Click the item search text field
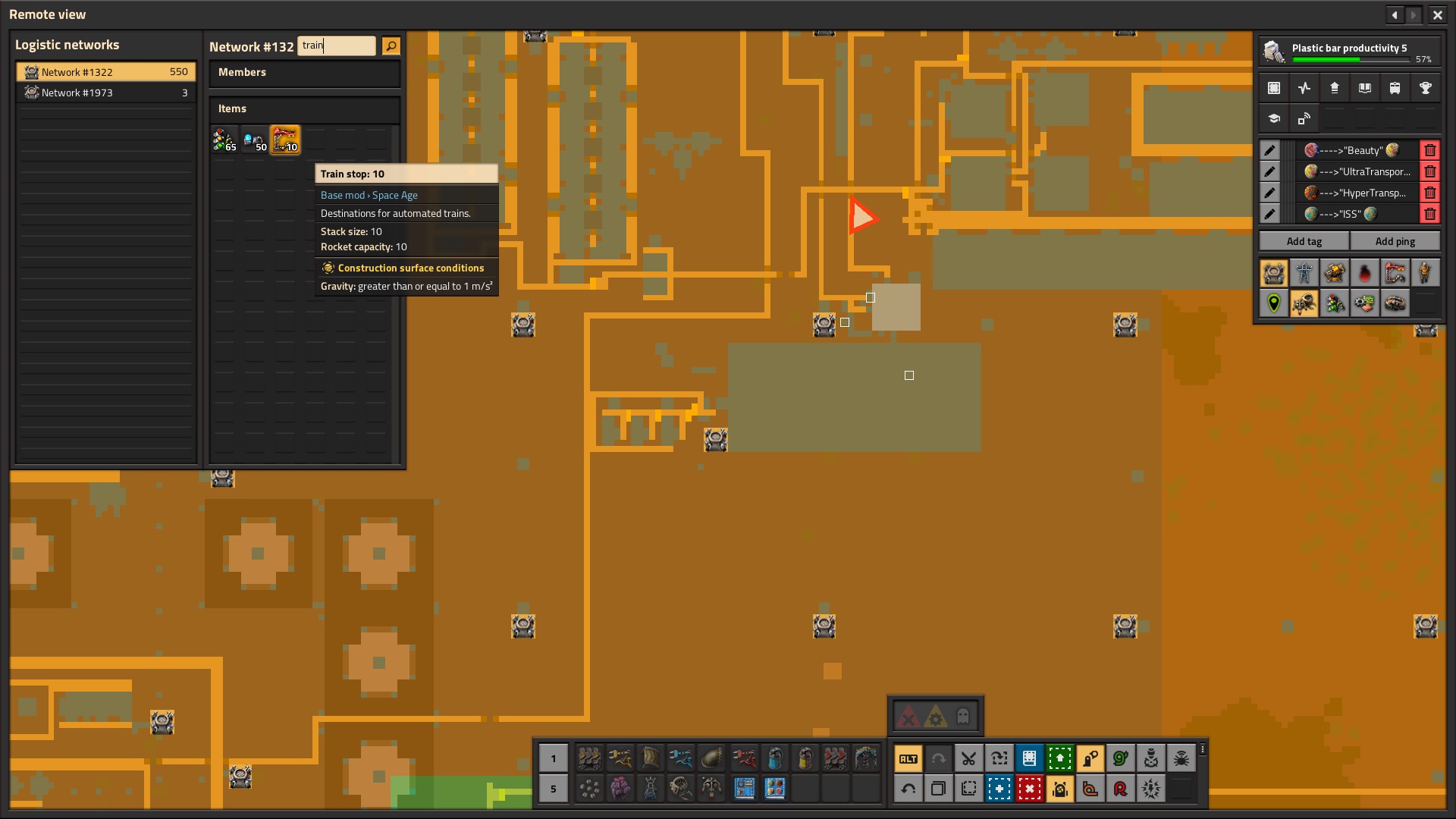The width and height of the screenshot is (1456, 819). 336,45
